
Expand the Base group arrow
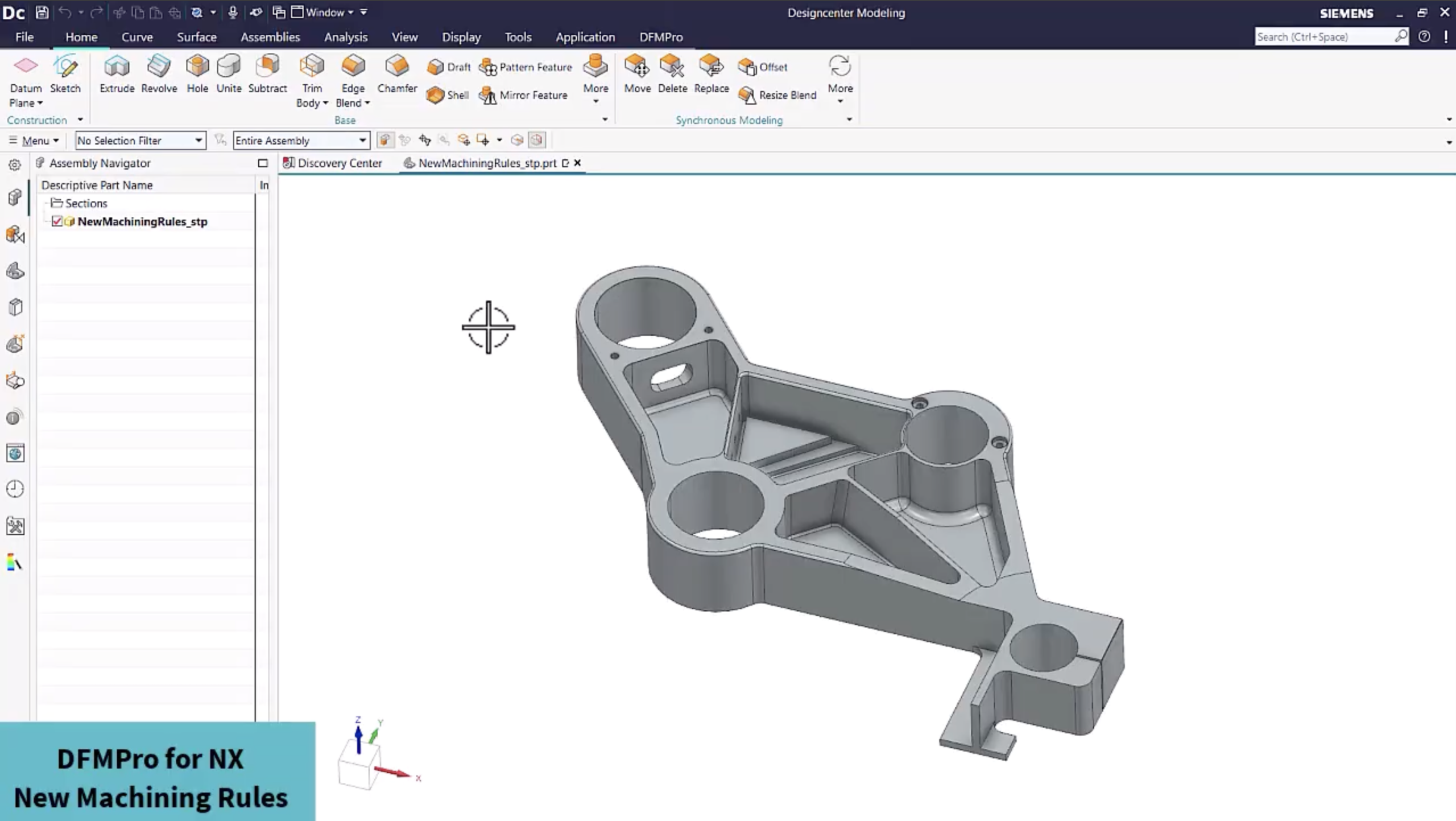click(x=605, y=119)
